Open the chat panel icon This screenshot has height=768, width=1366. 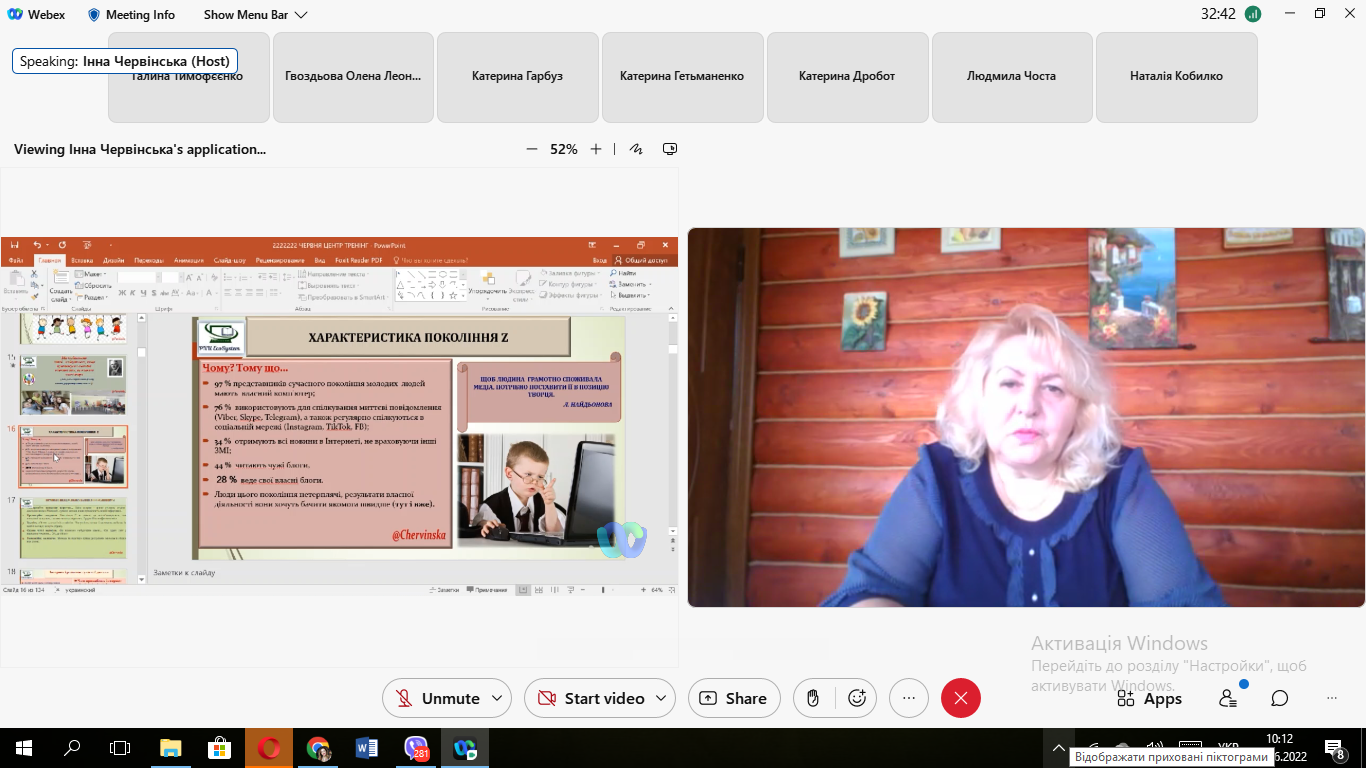click(1279, 698)
